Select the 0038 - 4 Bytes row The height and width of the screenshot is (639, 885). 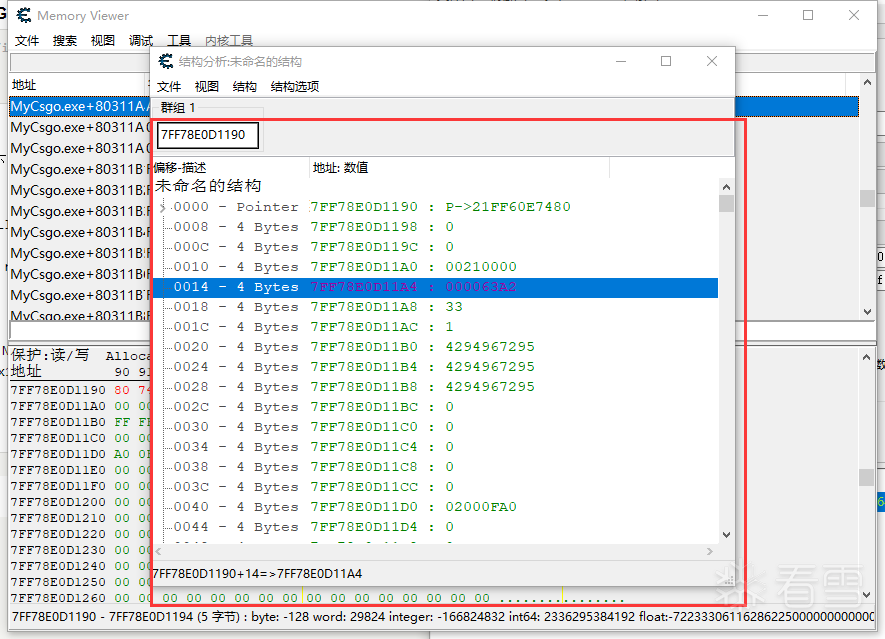click(x=435, y=467)
